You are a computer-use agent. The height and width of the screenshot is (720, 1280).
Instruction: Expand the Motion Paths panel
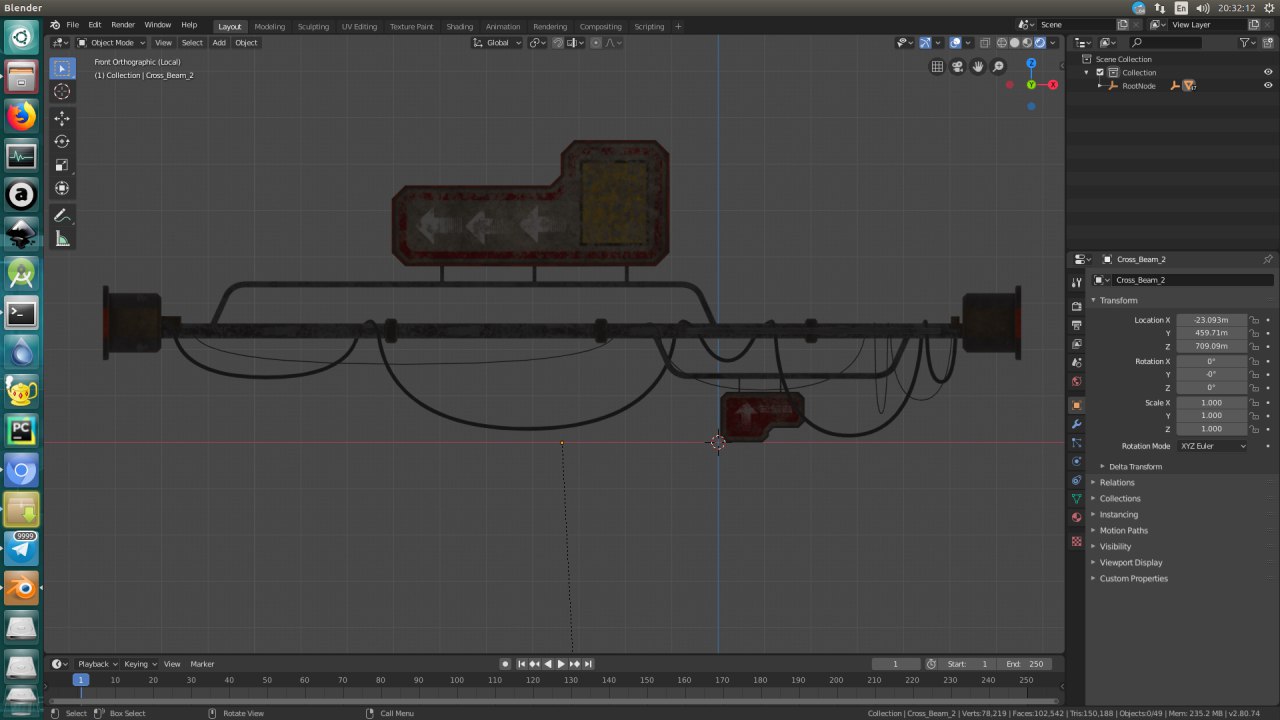tap(1122, 530)
